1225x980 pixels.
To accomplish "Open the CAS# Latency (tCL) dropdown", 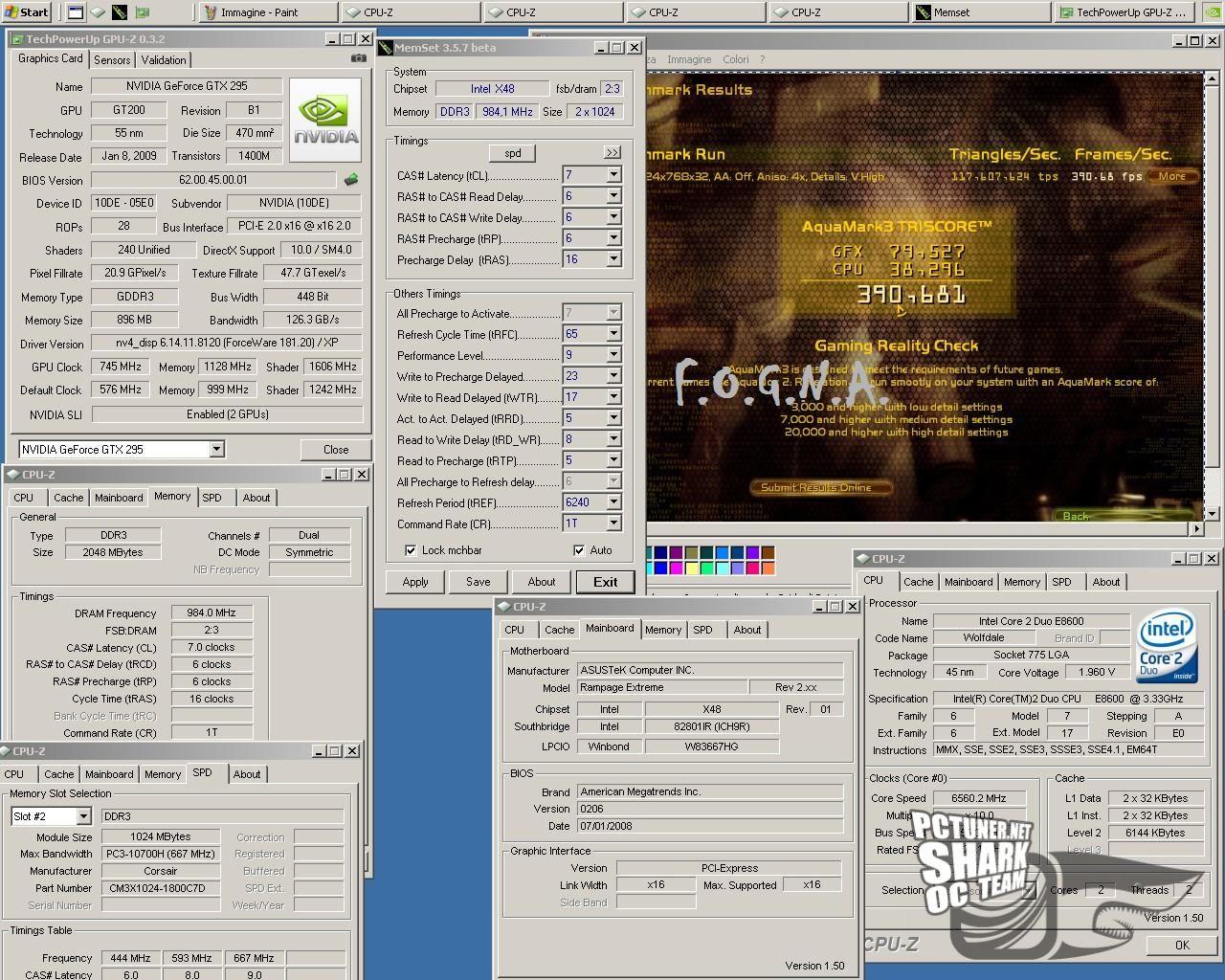I will click(x=613, y=175).
